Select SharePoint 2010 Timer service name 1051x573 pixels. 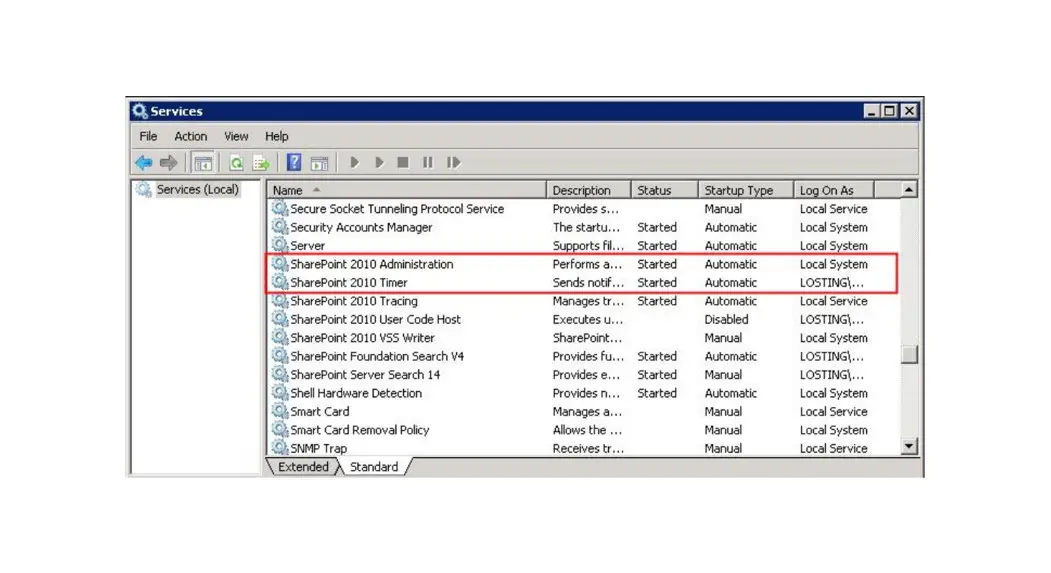349,282
